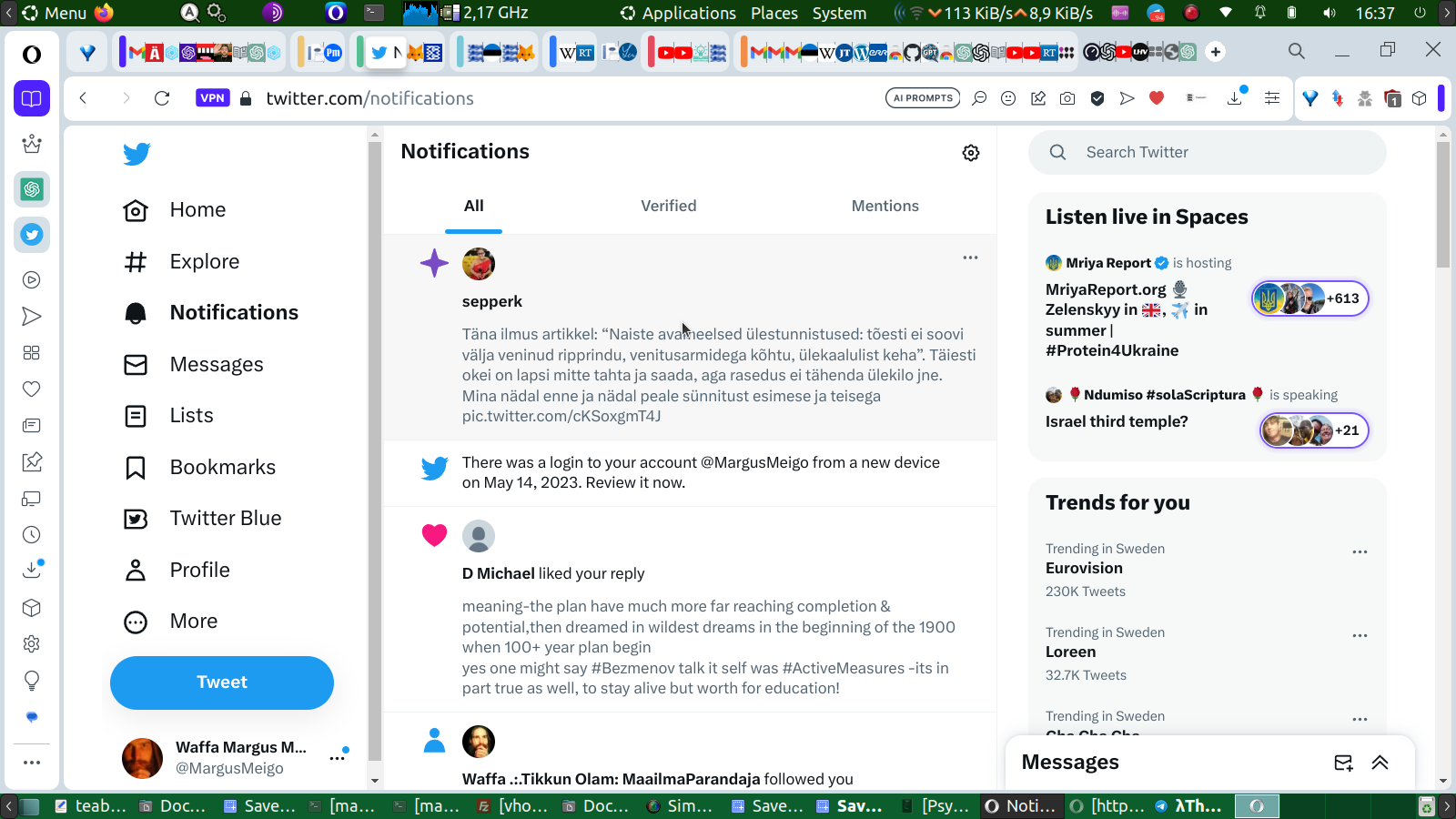Open the Loreen trending topic
Viewport: 1456px width, 819px height.
[1070, 652]
